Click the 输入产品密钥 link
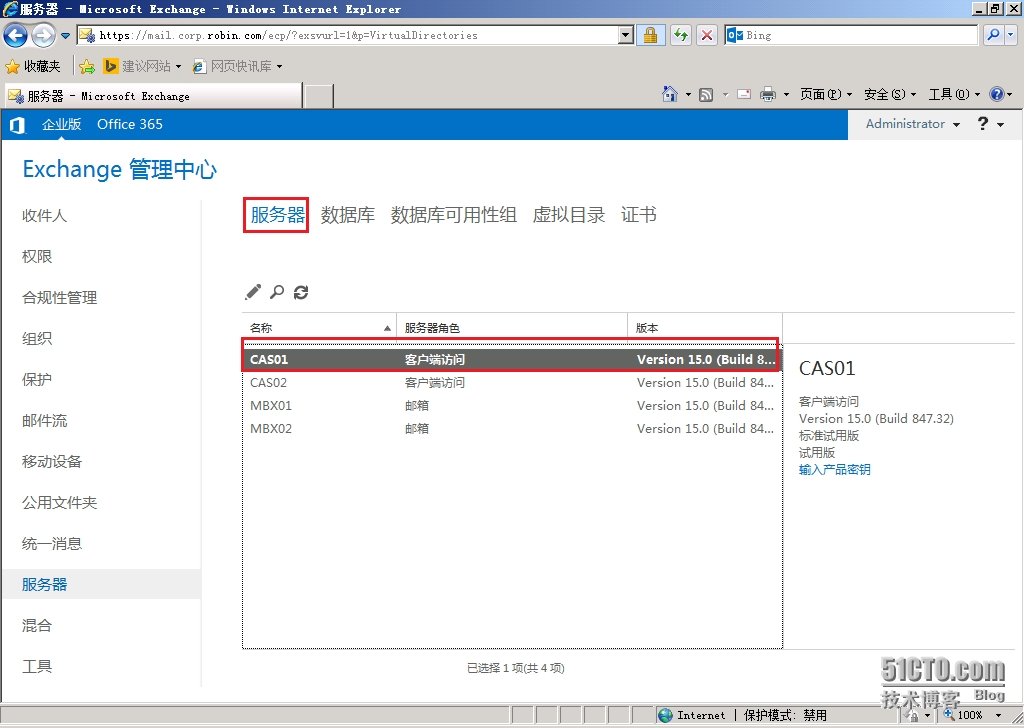Image resolution: width=1024 pixels, height=728 pixels. [x=834, y=469]
